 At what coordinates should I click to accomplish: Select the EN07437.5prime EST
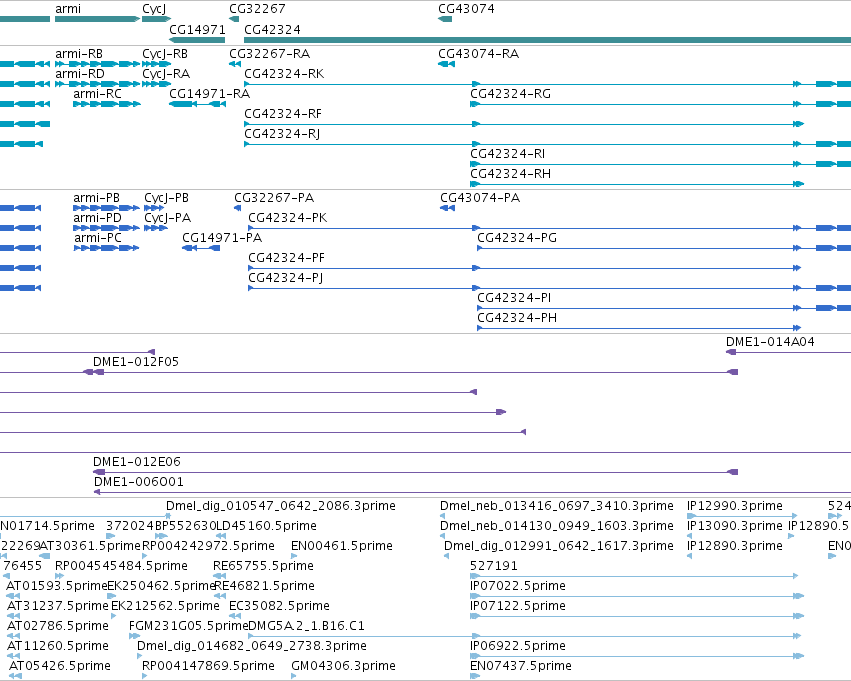pos(521,667)
